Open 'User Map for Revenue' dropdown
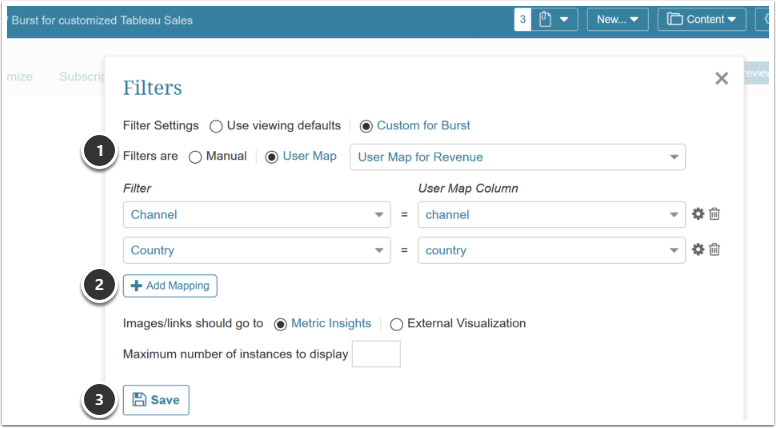 point(517,157)
